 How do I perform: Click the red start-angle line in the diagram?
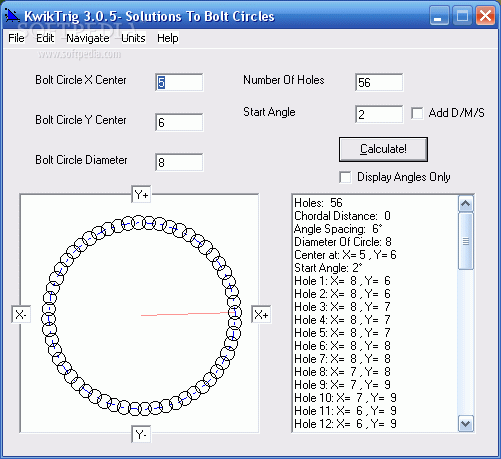(187, 314)
